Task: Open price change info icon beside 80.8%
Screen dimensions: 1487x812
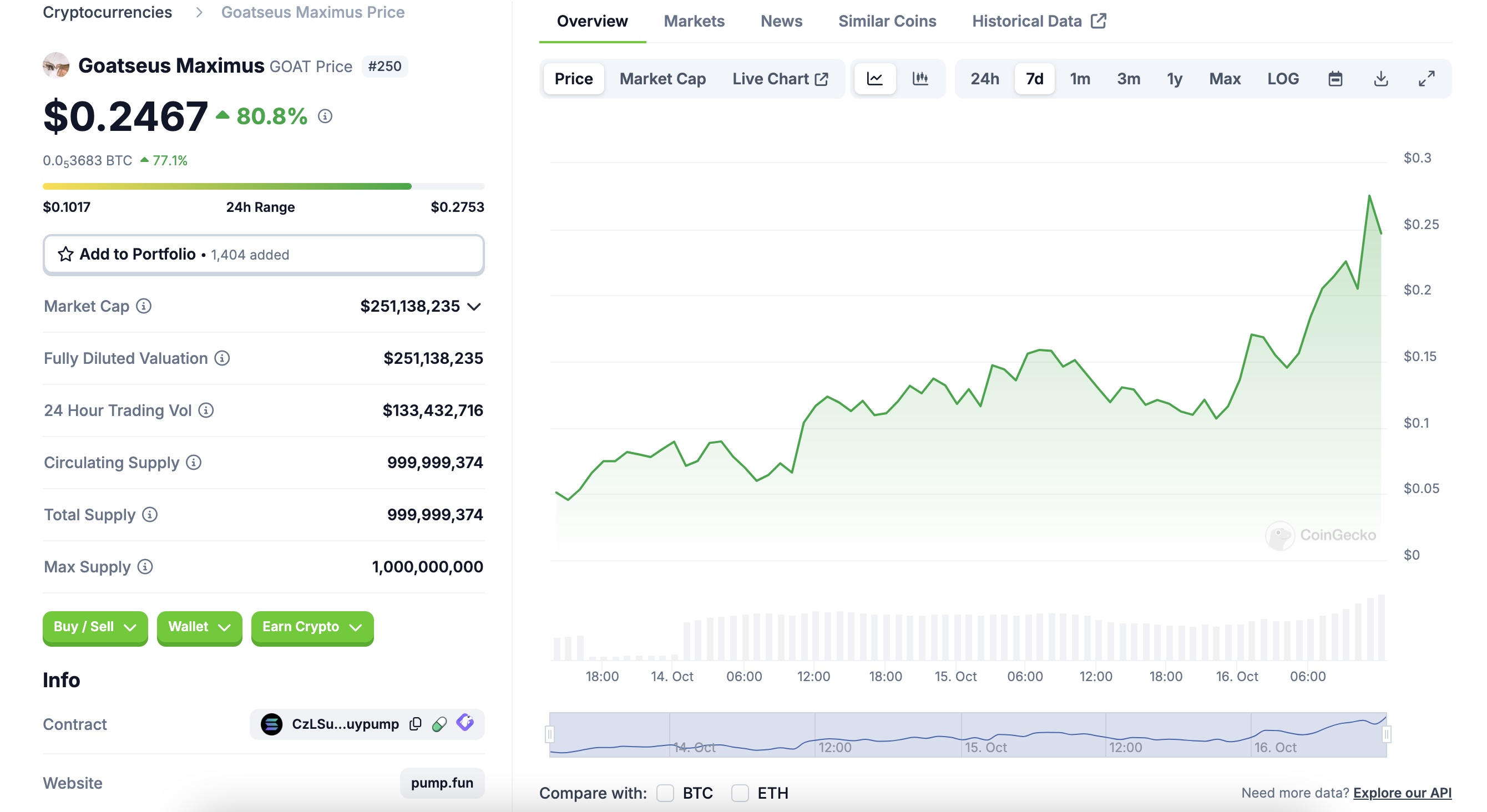Action: tap(326, 116)
